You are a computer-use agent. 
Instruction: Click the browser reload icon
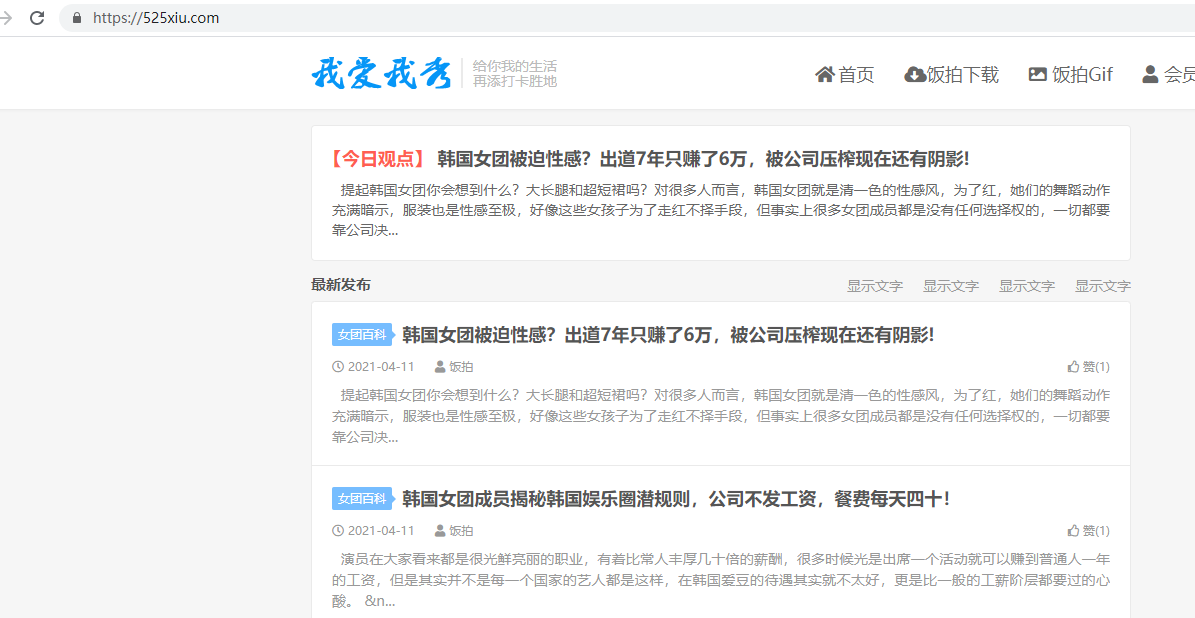37,18
